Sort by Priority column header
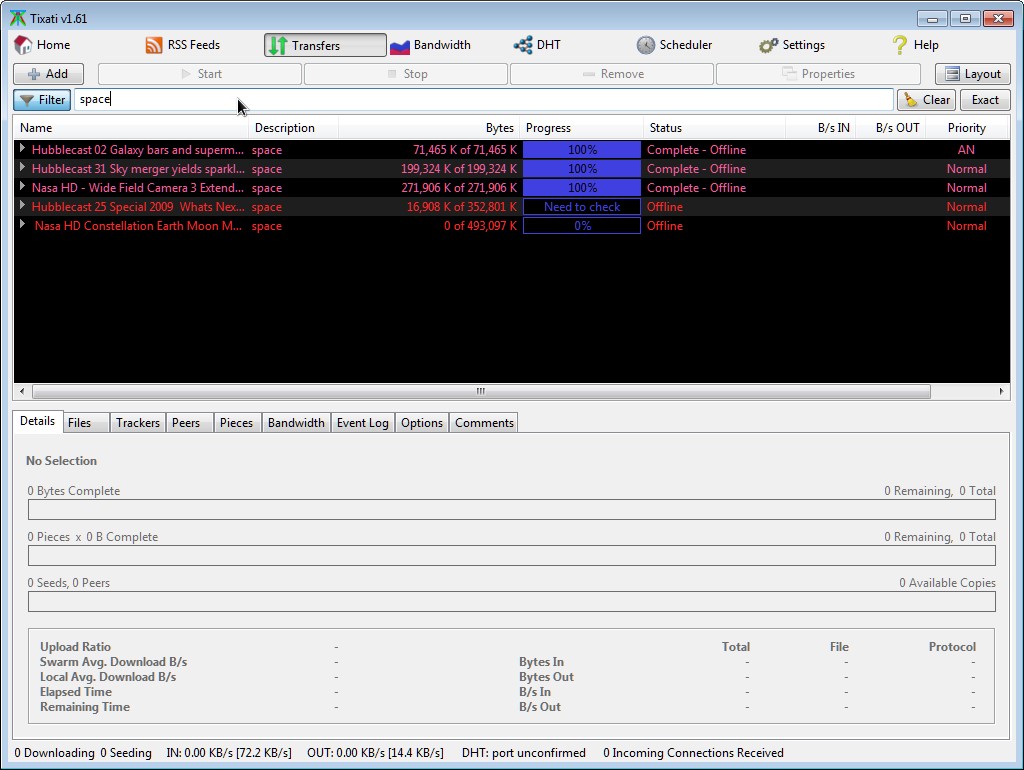Image resolution: width=1024 pixels, height=770 pixels. (967, 128)
